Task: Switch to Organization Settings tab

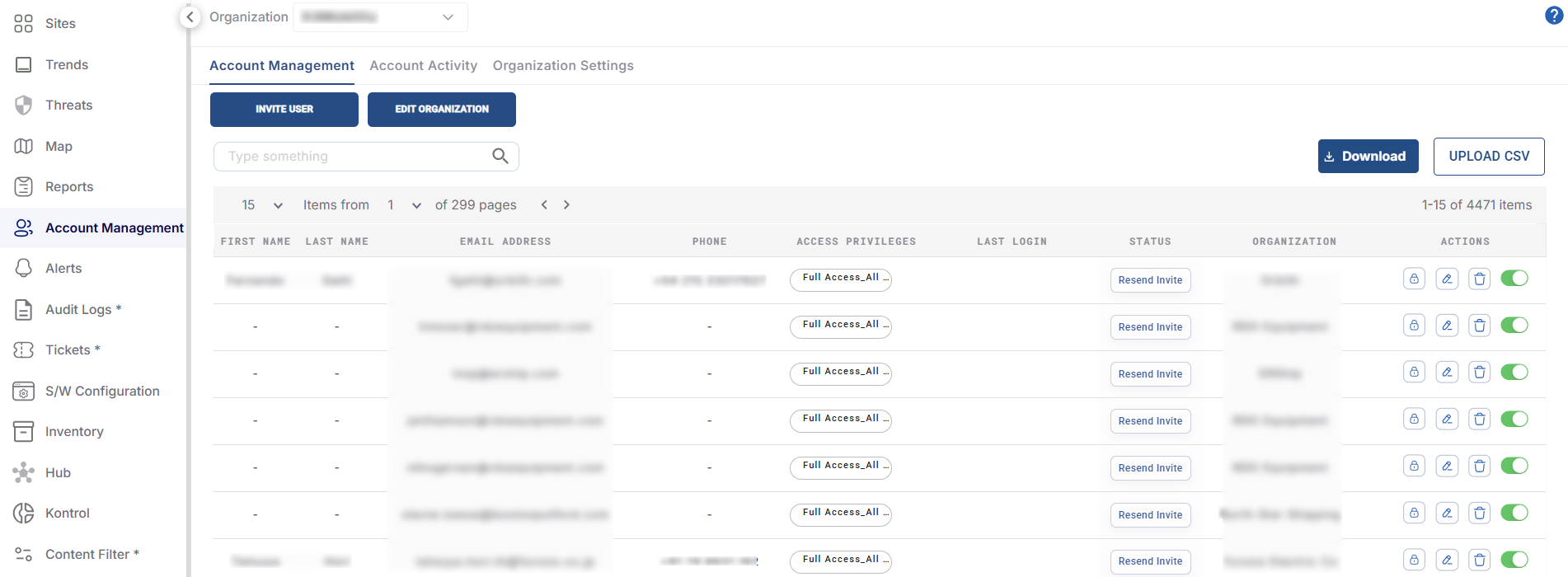Action: tap(563, 65)
